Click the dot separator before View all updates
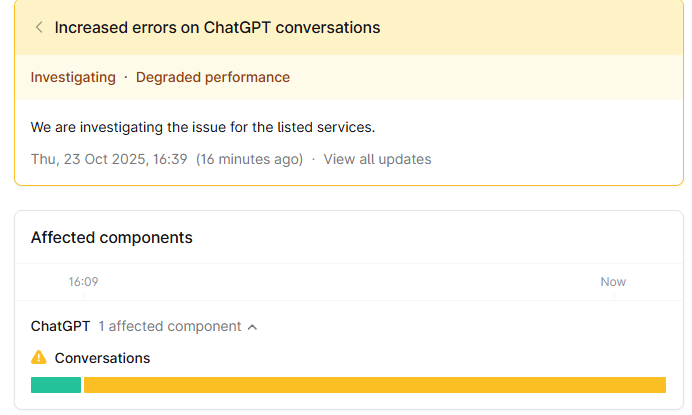Viewport: 692px width, 415px height. click(x=313, y=159)
